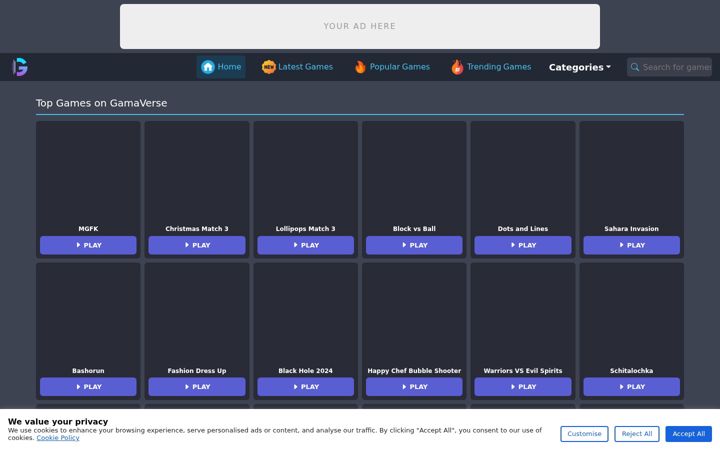Go to Latest Games
The image size is (720, 450).
(x=297, y=67)
